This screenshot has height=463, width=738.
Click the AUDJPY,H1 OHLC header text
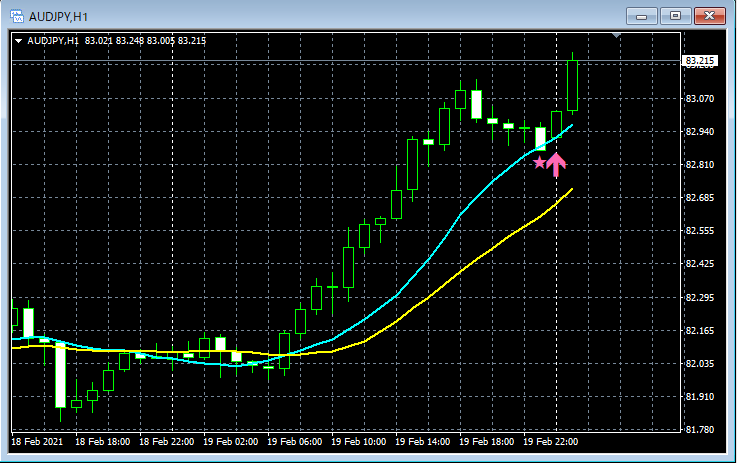pyautogui.click(x=117, y=41)
